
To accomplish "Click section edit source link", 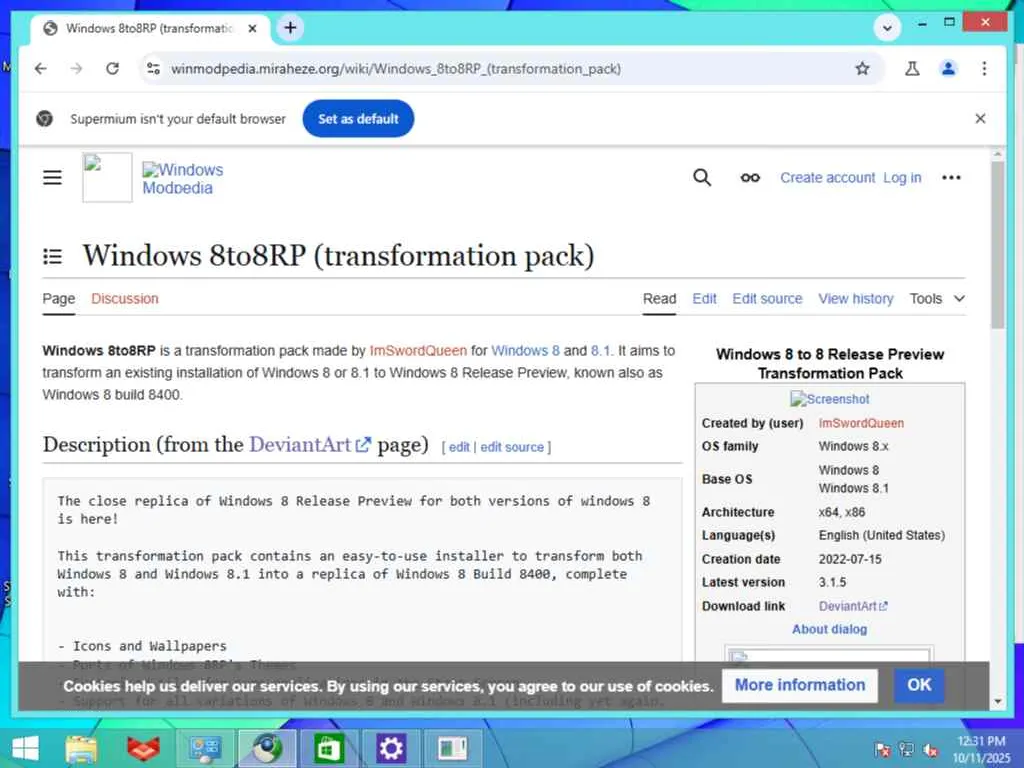I will coord(512,447).
